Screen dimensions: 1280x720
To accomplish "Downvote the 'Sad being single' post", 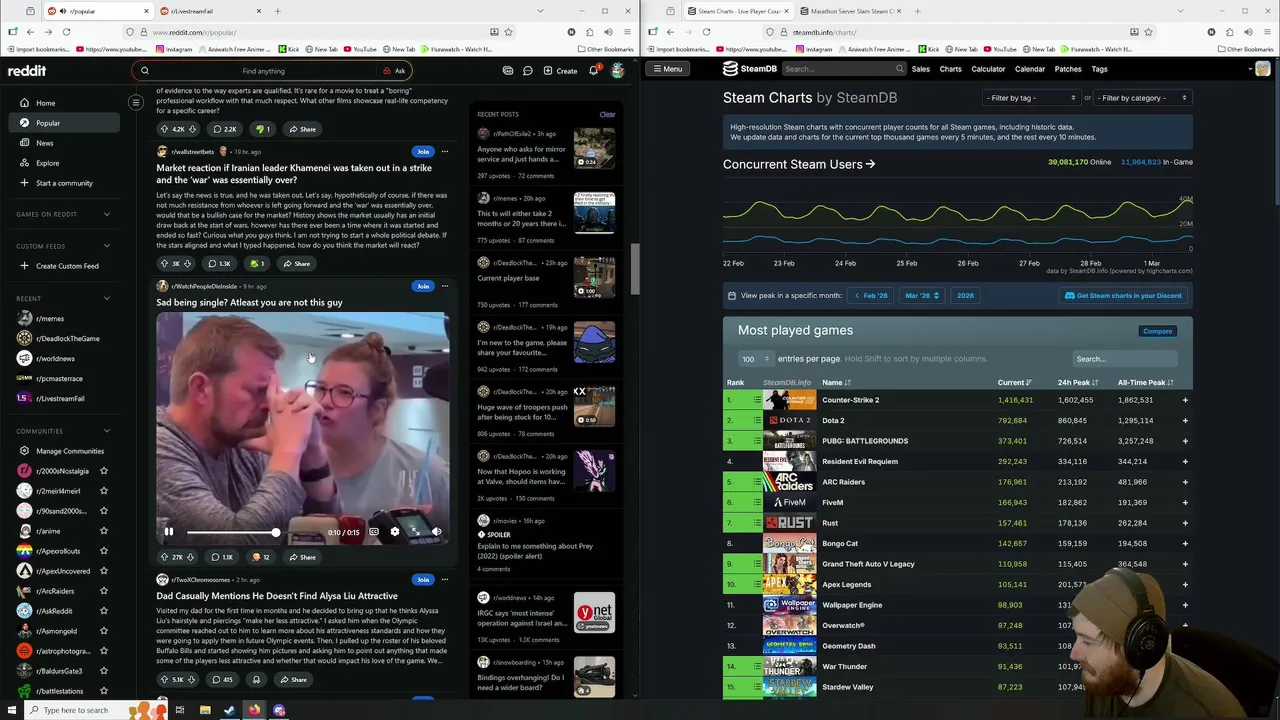I will tap(190, 557).
